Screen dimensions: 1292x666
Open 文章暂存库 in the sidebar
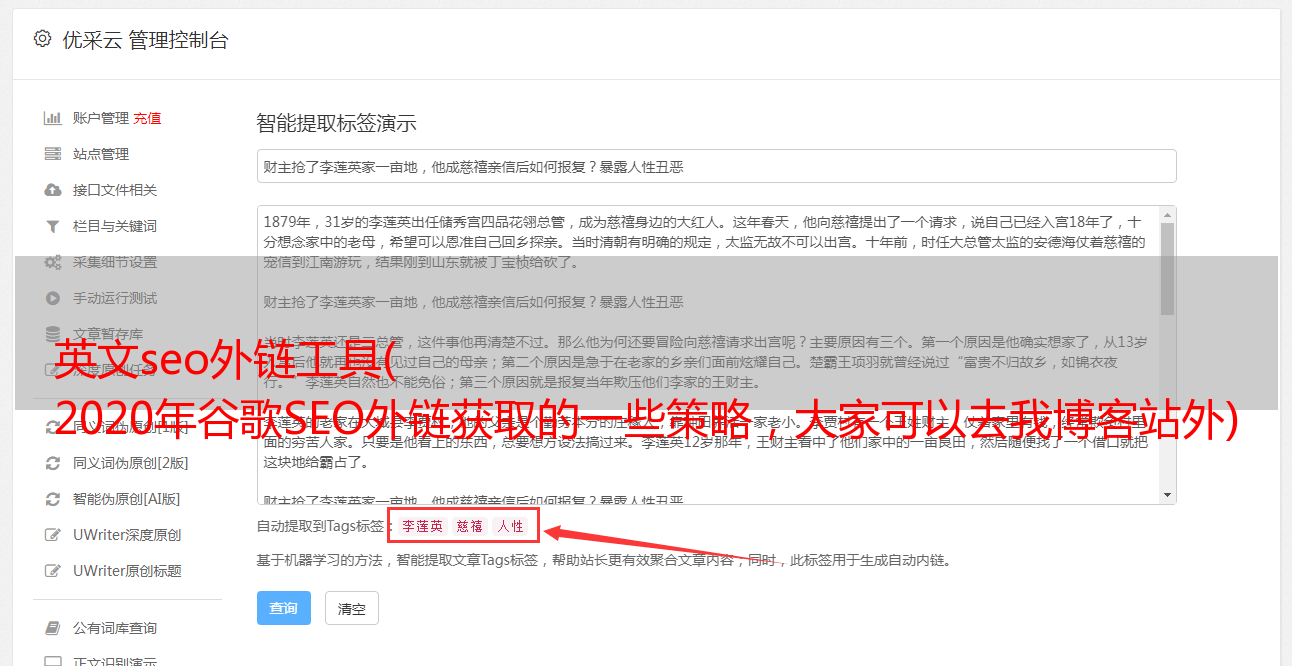108,334
